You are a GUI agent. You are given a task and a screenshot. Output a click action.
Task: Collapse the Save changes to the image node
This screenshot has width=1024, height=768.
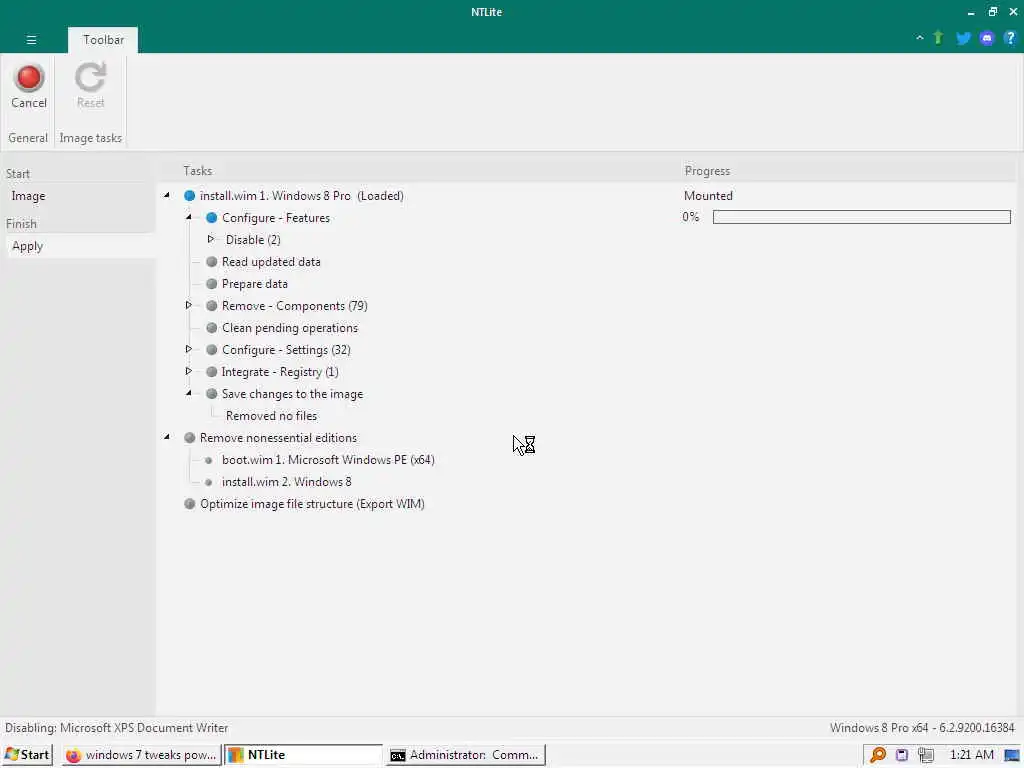189,393
